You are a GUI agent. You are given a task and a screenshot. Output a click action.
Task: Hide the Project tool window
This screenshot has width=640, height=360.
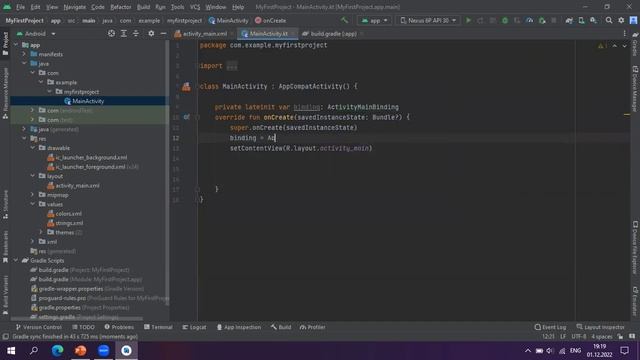click(163, 33)
